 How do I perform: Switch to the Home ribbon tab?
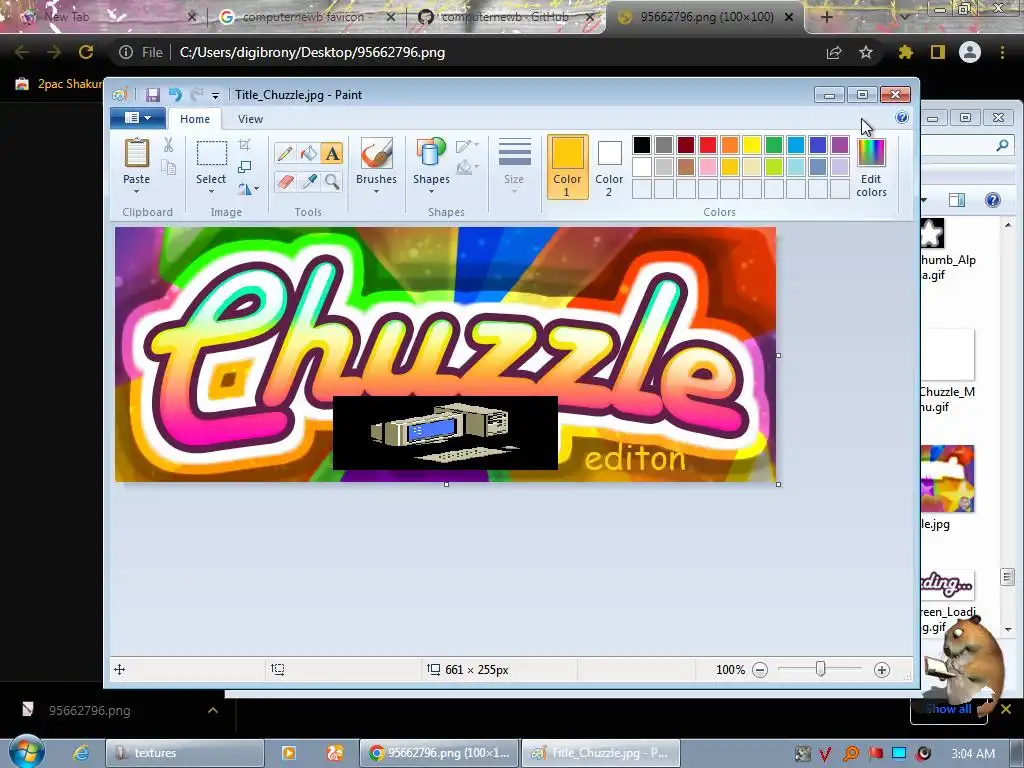click(195, 119)
